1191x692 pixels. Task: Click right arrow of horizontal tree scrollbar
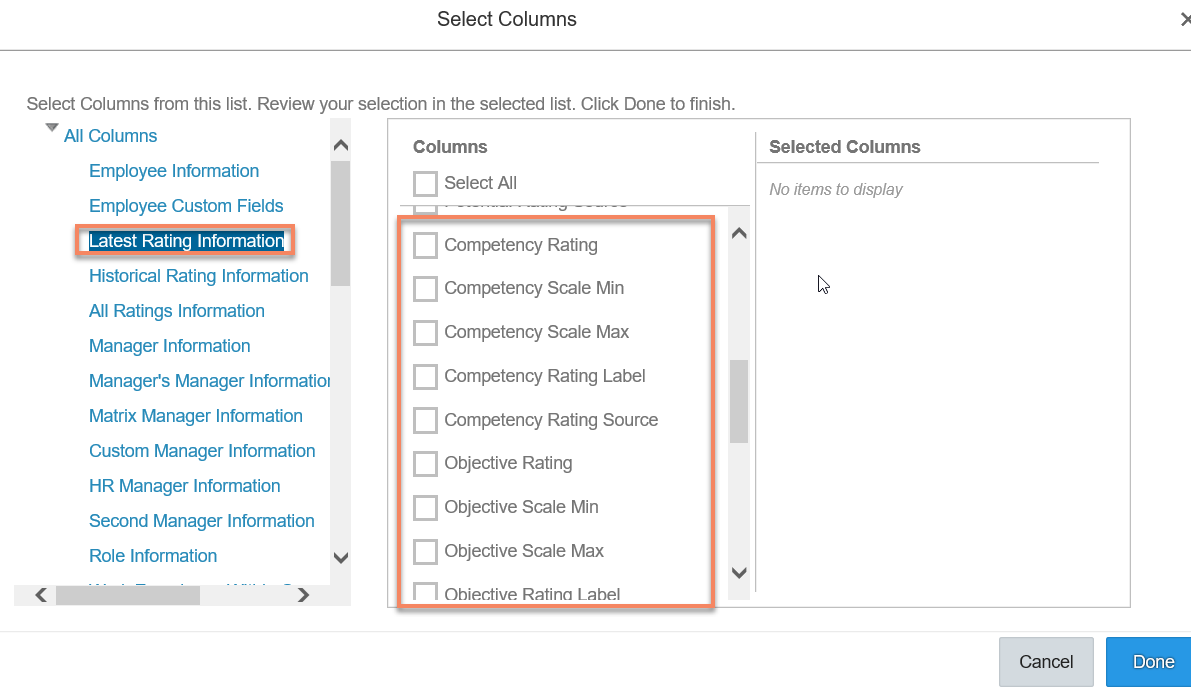point(303,595)
